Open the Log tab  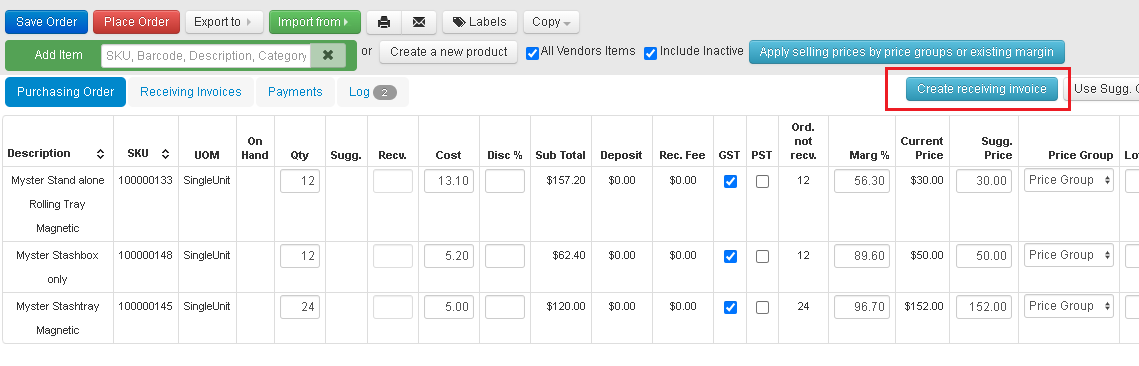click(373, 92)
